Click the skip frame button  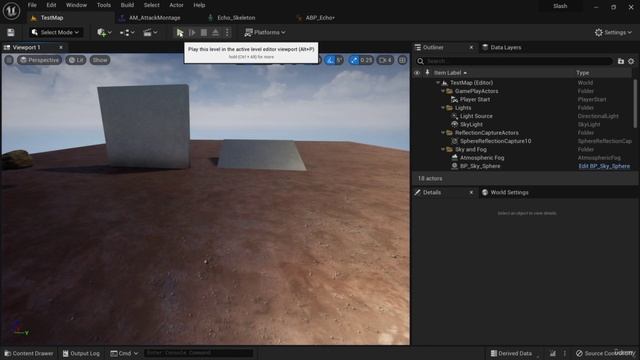coord(192,33)
